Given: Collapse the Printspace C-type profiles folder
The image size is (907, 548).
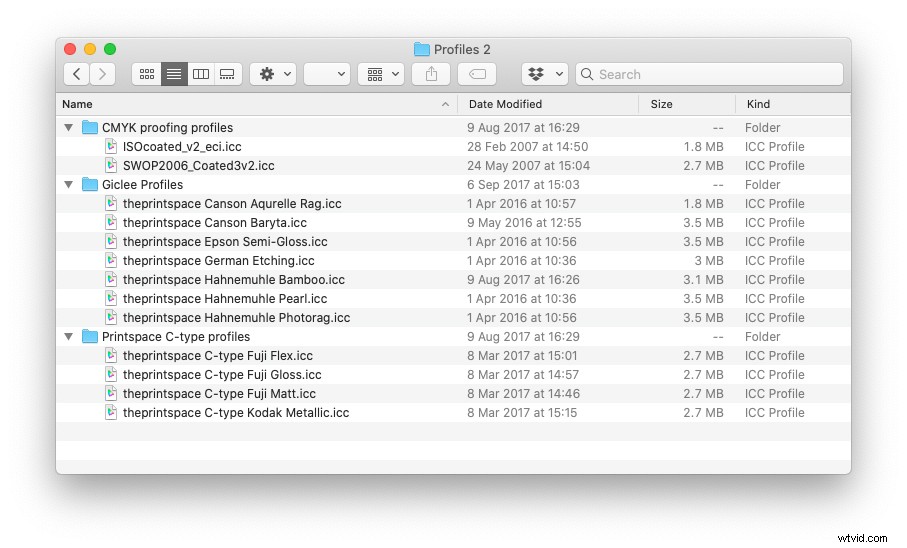Looking at the screenshot, I should click(x=69, y=337).
